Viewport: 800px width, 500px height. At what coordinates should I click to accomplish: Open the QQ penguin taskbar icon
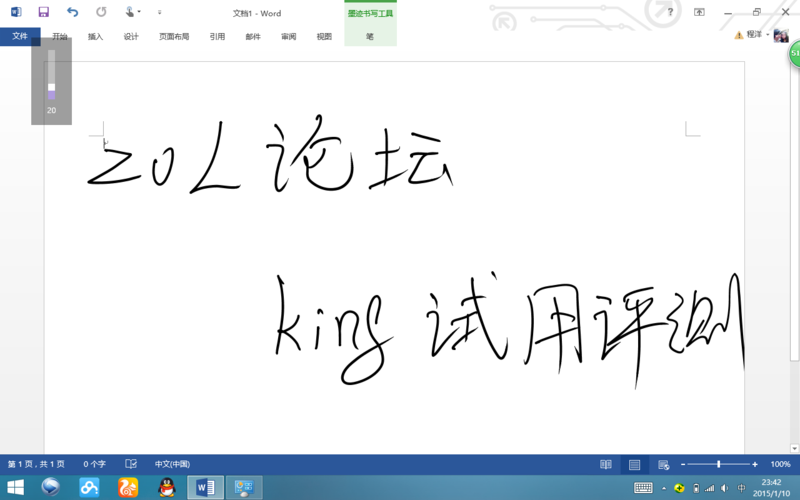click(x=167, y=488)
